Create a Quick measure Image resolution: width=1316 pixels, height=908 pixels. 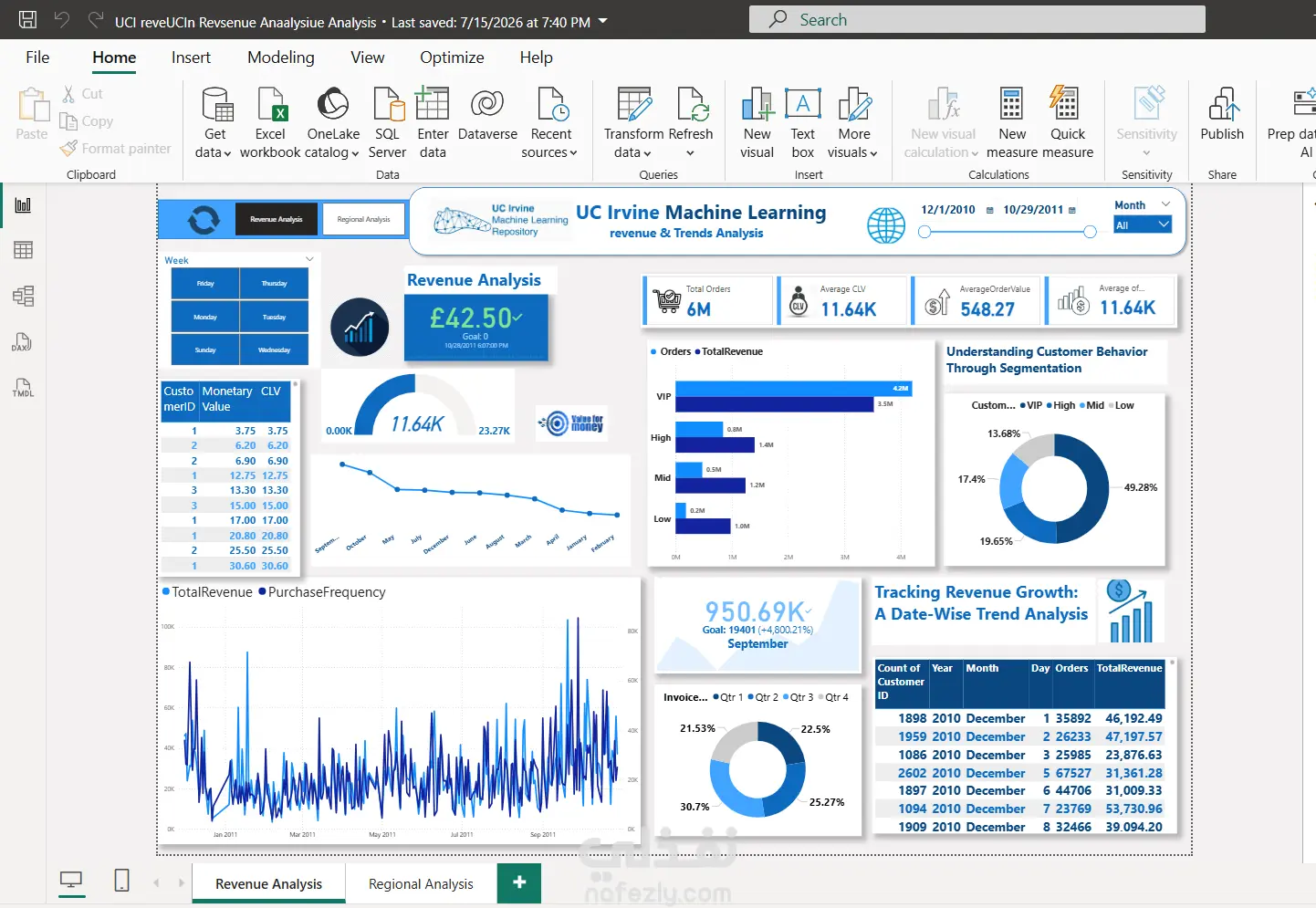(x=1067, y=123)
